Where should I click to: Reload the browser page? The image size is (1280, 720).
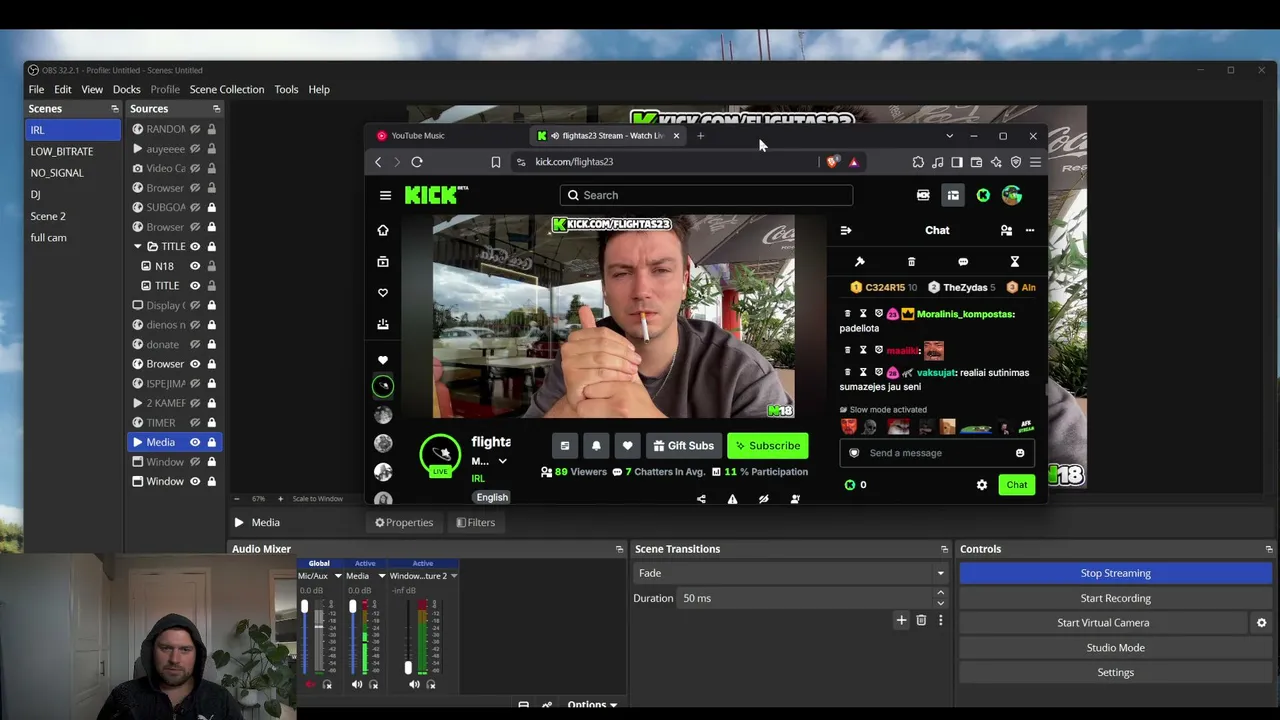click(417, 162)
